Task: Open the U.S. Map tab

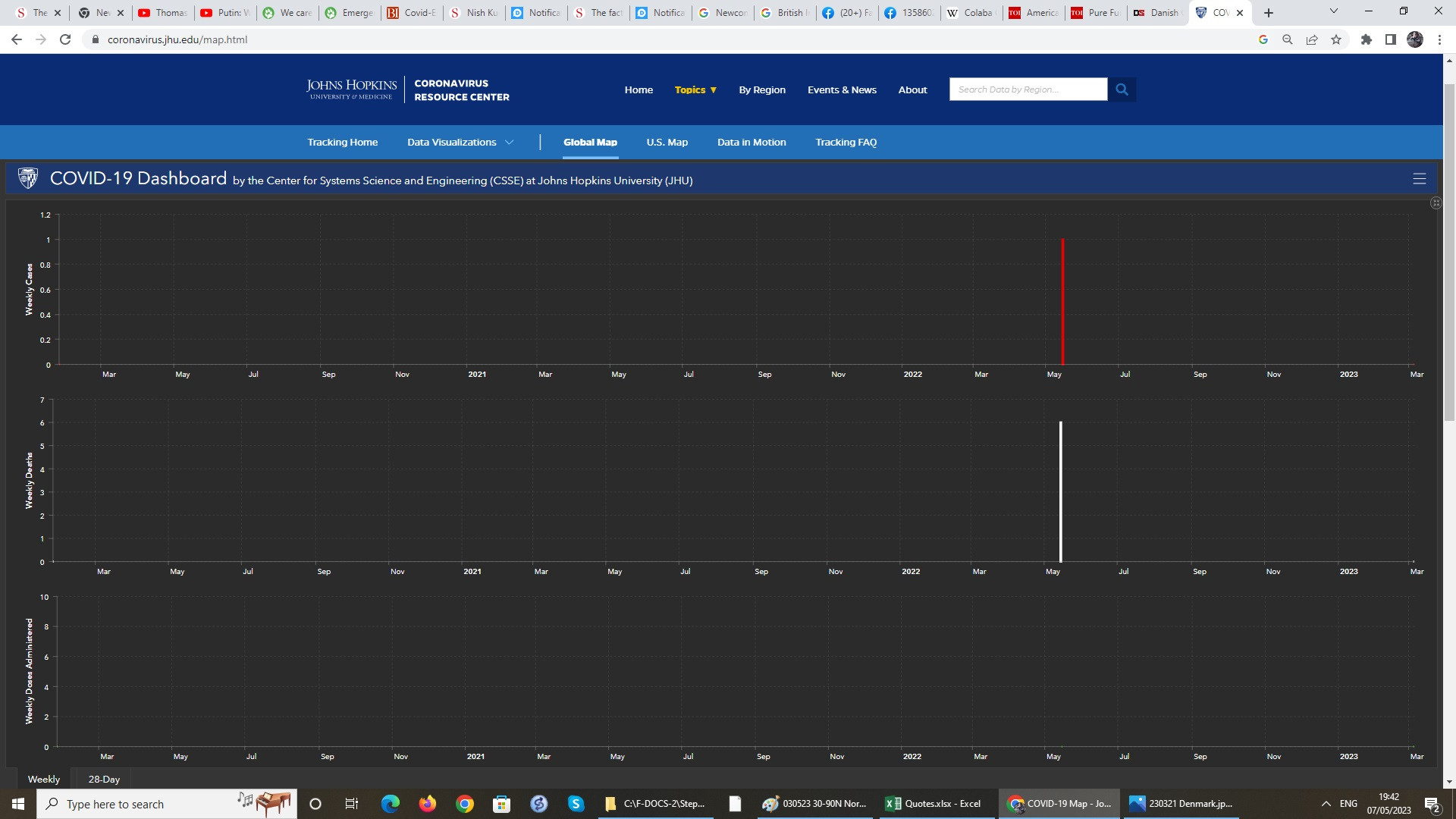Action: [667, 142]
